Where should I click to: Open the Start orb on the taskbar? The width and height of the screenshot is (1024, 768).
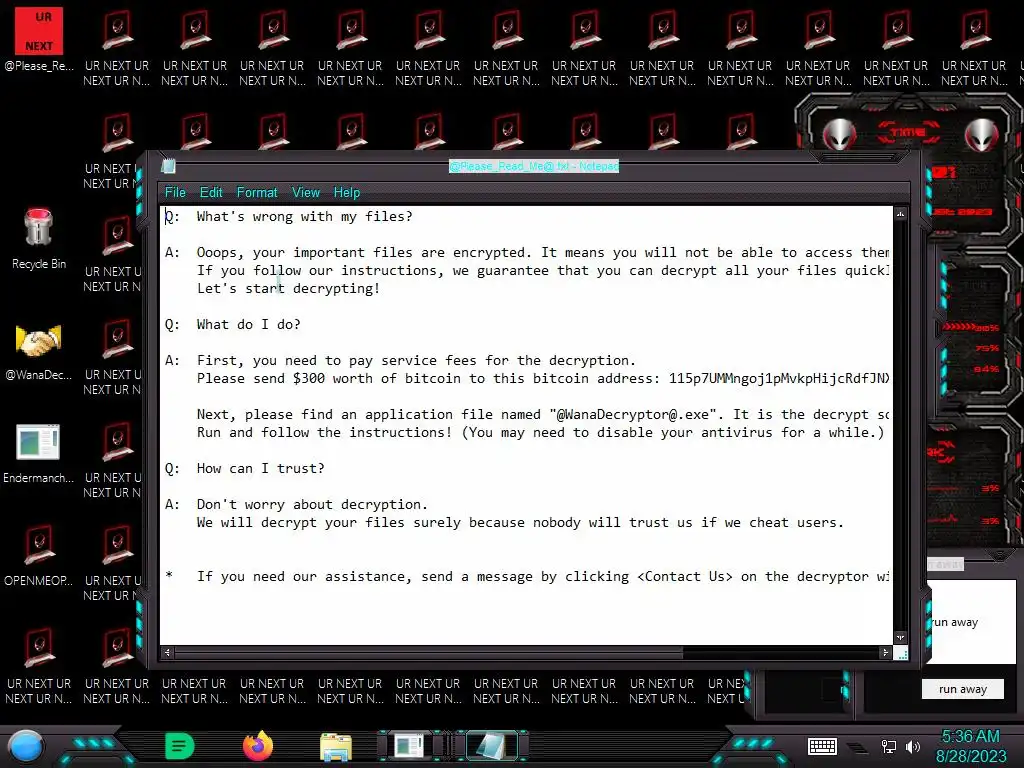point(26,746)
